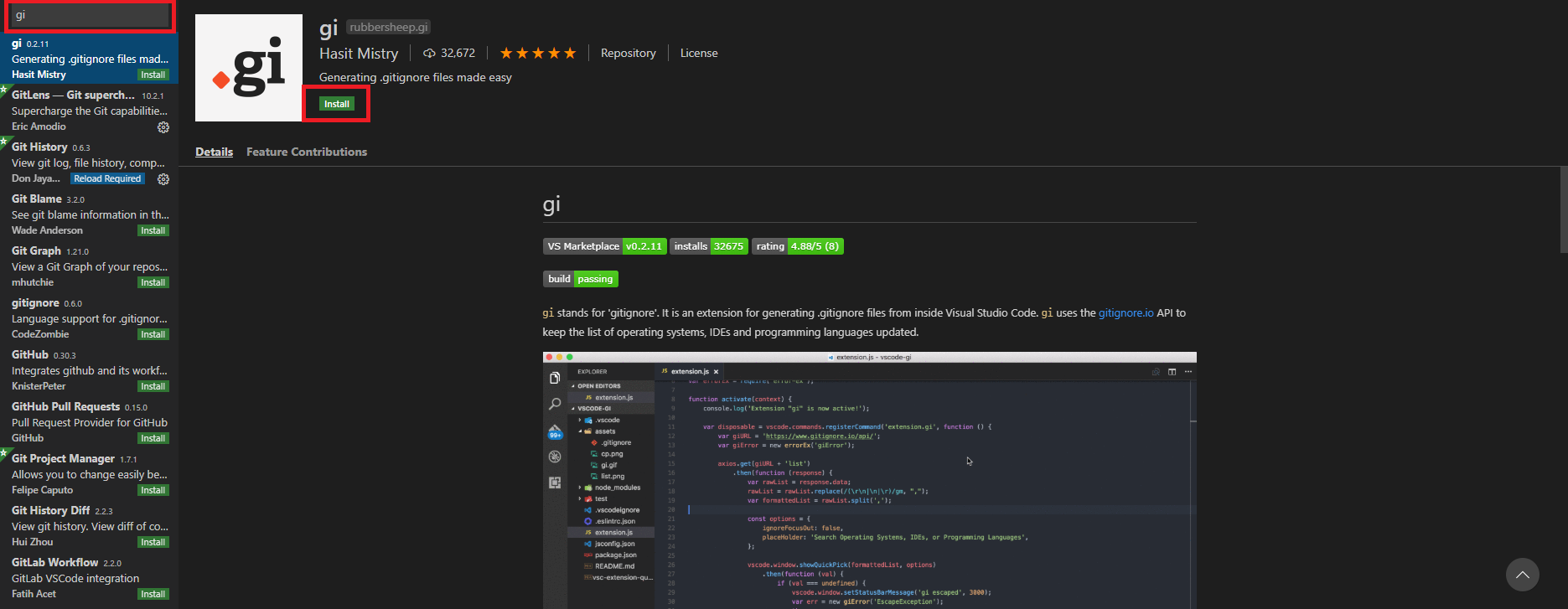Viewport: 1568px width, 609px height.
Task: Click Reload Required for Git History
Action: pos(107,178)
